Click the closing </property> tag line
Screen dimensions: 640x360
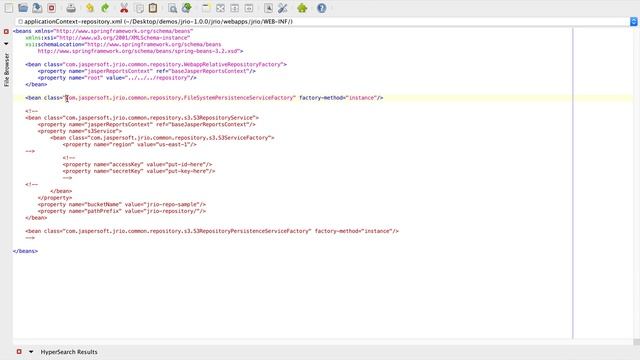[55, 198]
